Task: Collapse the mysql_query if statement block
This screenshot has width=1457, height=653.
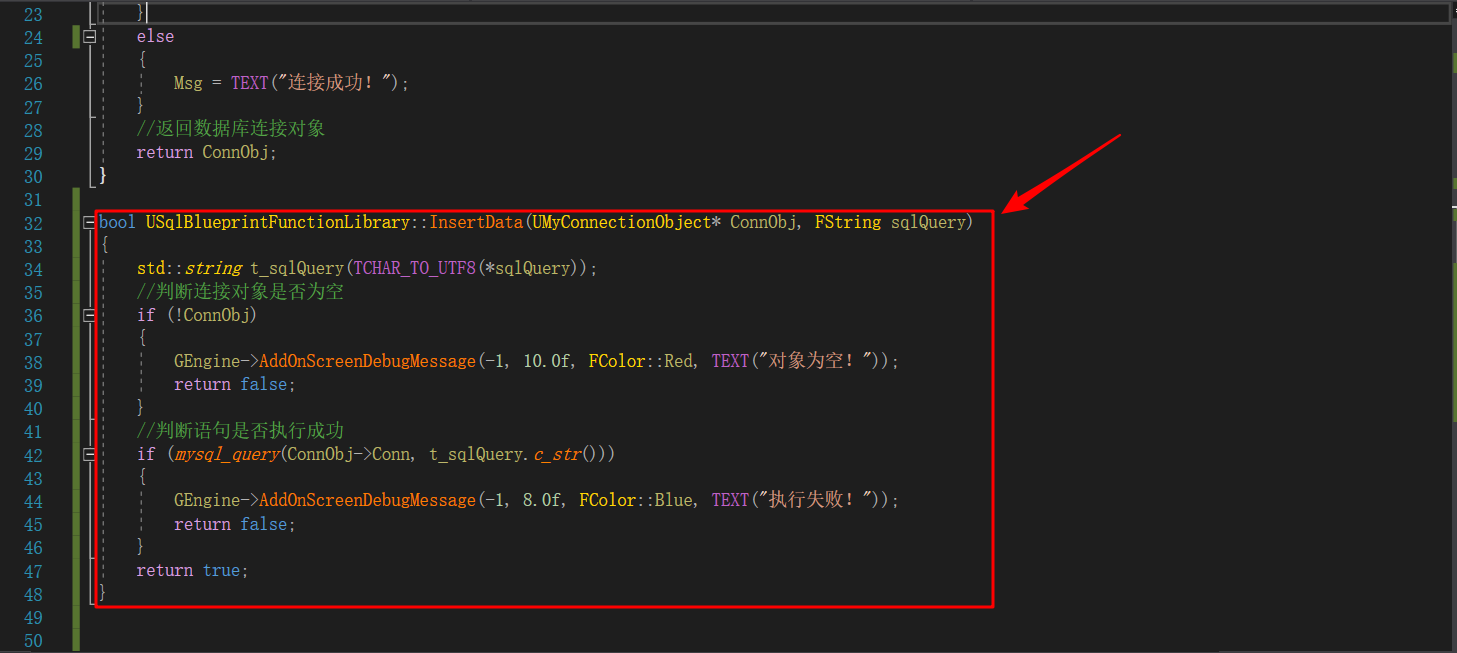Action: pyautogui.click(x=89, y=453)
